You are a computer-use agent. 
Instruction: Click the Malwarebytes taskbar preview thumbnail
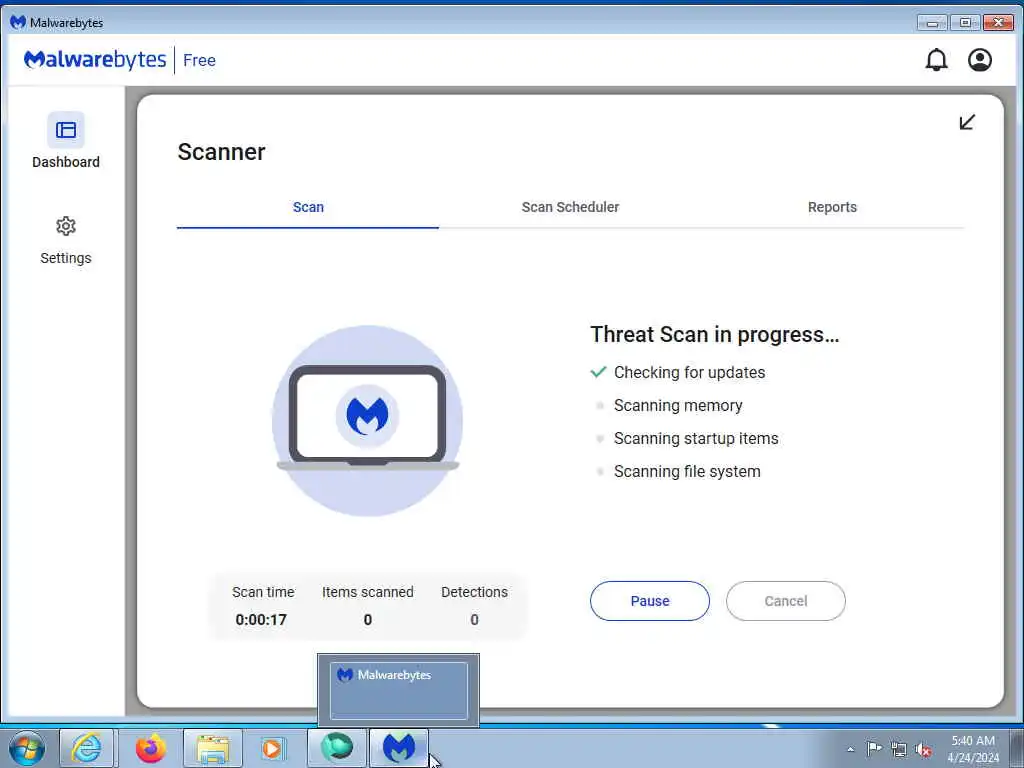[x=398, y=690]
